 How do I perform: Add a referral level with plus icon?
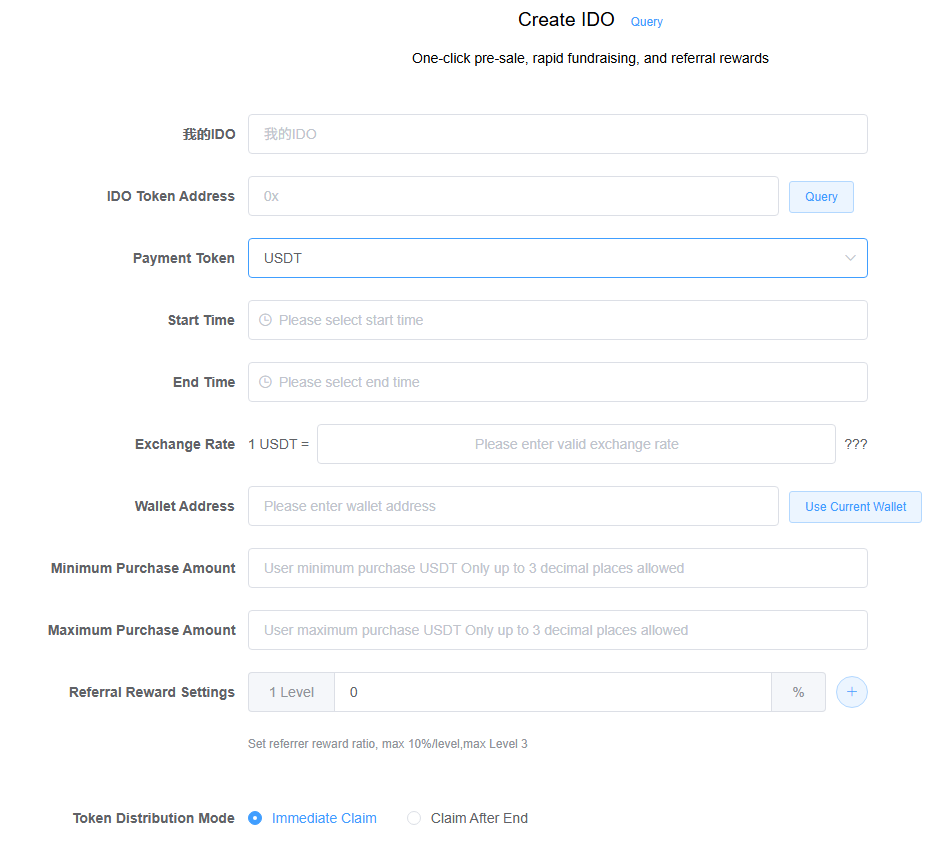[x=851, y=692]
